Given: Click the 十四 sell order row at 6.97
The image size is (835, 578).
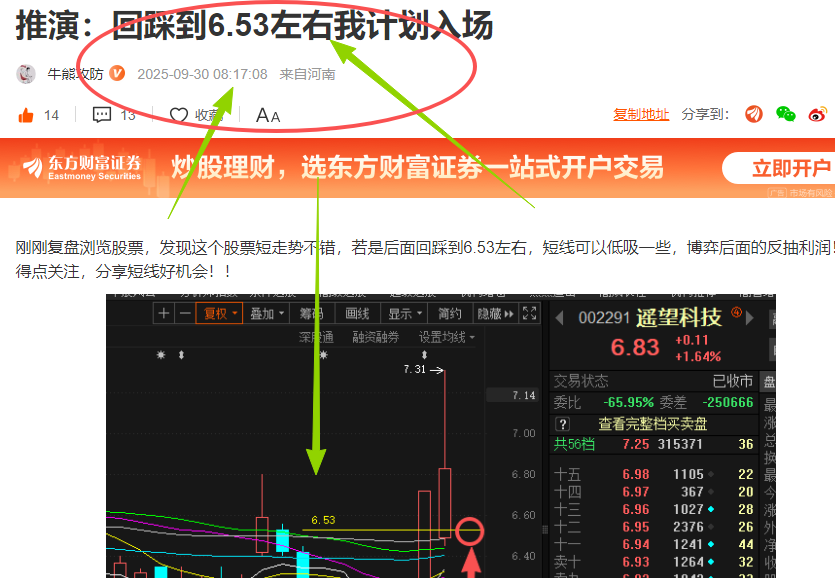Looking at the screenshot, I should click(653, 492).
